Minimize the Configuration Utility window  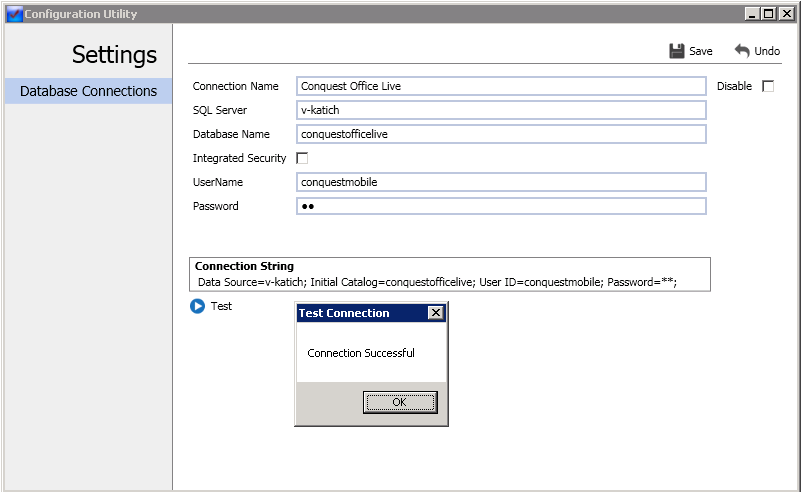click(751, 14)
